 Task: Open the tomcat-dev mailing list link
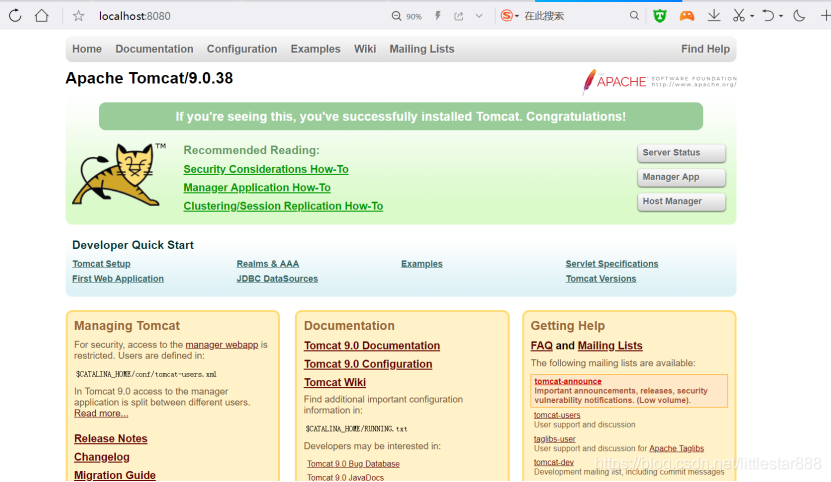(x=554, y=462)
